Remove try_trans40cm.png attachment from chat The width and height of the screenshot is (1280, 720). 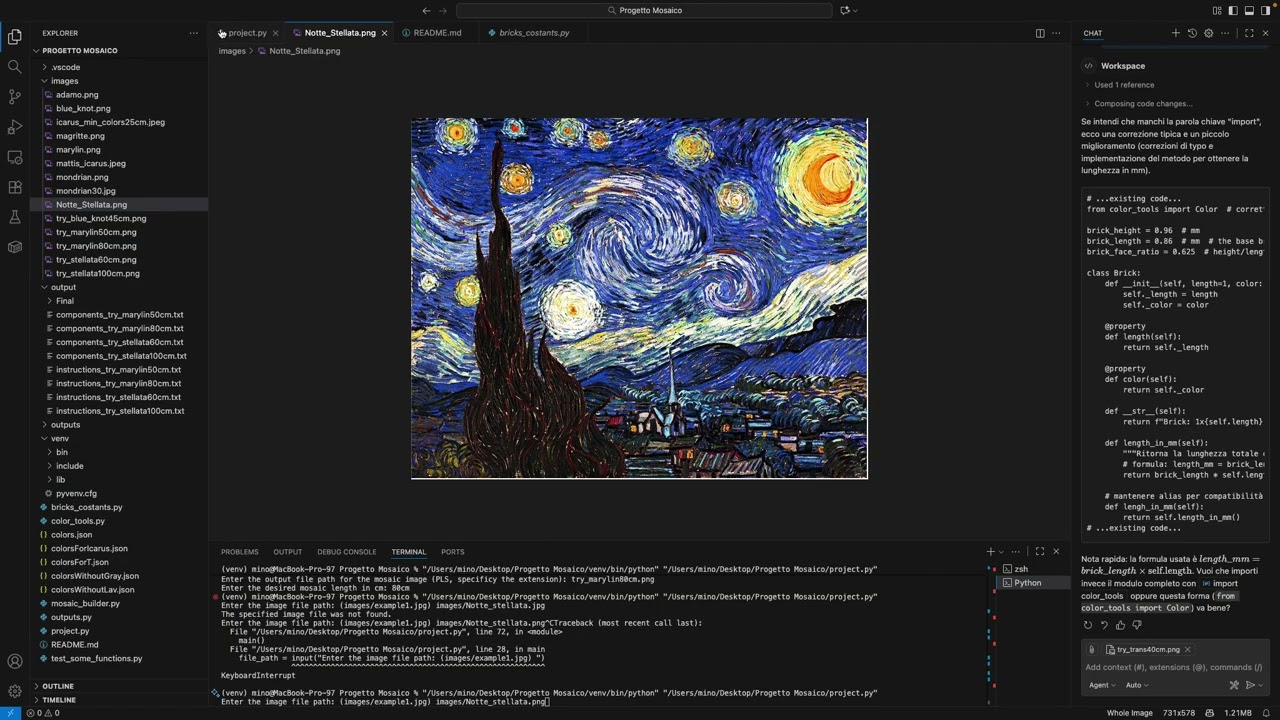coord(1187,649)
